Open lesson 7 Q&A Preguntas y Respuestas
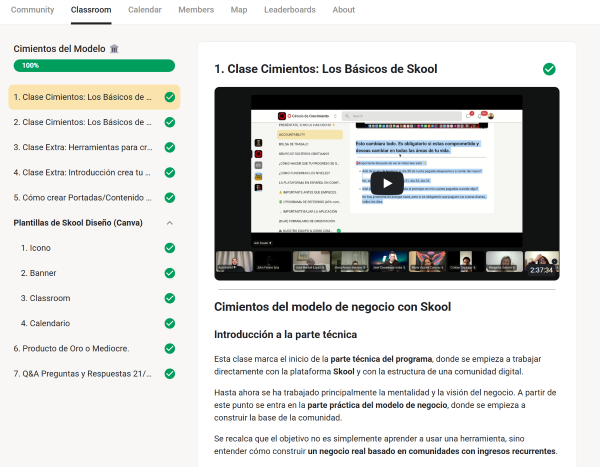600x467 pixels. pos(94,374)
